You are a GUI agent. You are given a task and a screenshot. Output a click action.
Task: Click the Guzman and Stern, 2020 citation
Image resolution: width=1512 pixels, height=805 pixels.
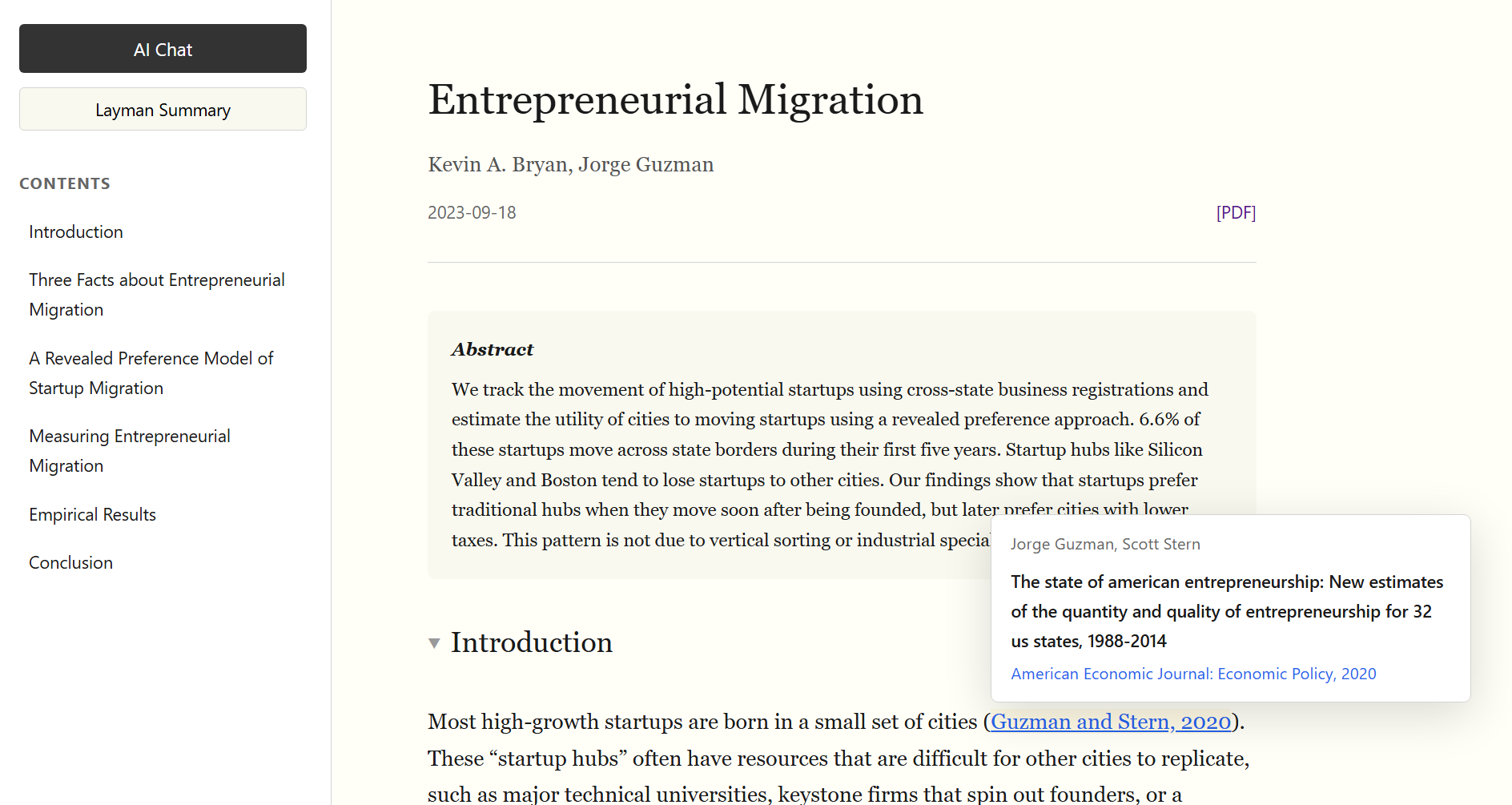click(1110, 722)
